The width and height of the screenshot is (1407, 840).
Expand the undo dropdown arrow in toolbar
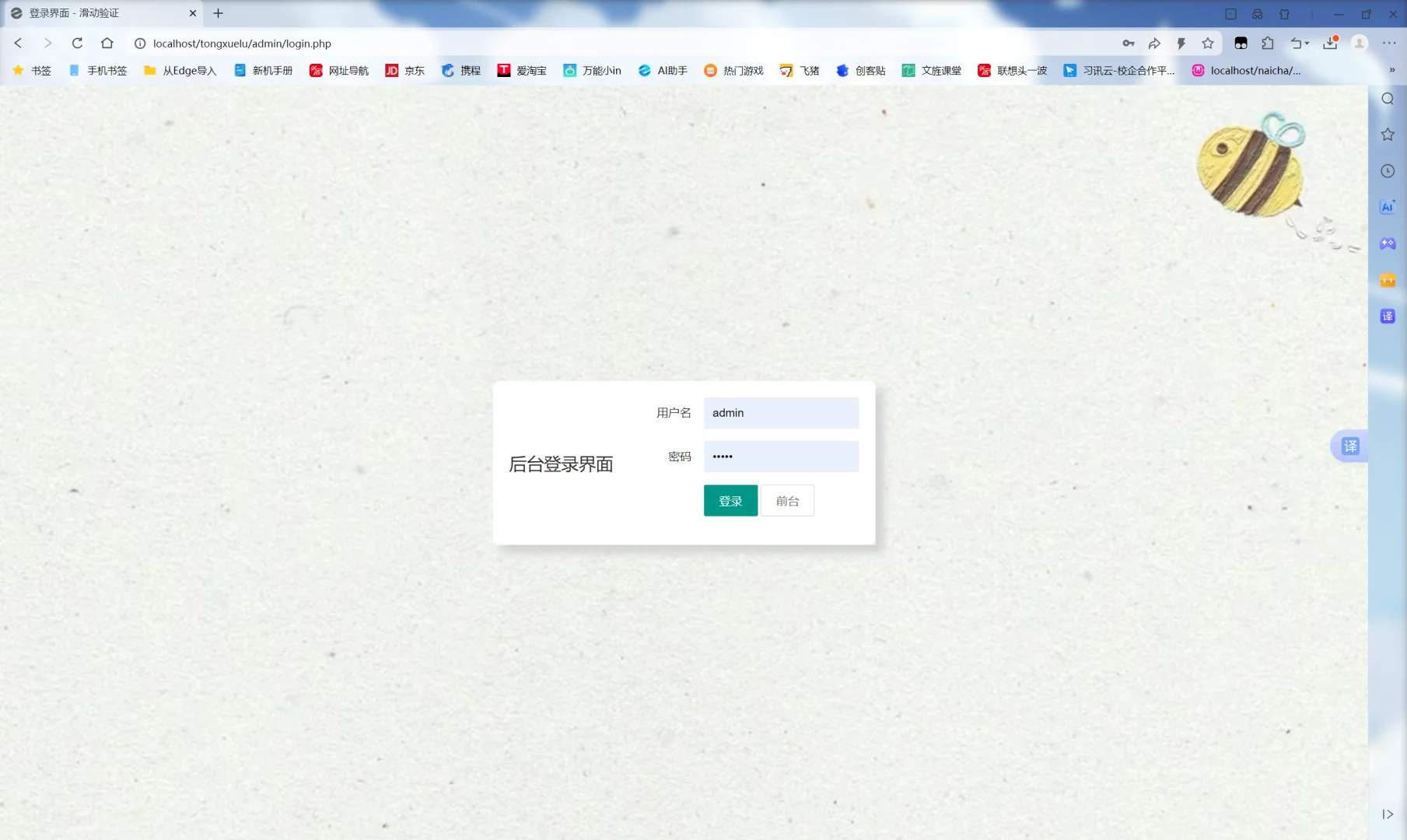click(x=1305, y=43)
